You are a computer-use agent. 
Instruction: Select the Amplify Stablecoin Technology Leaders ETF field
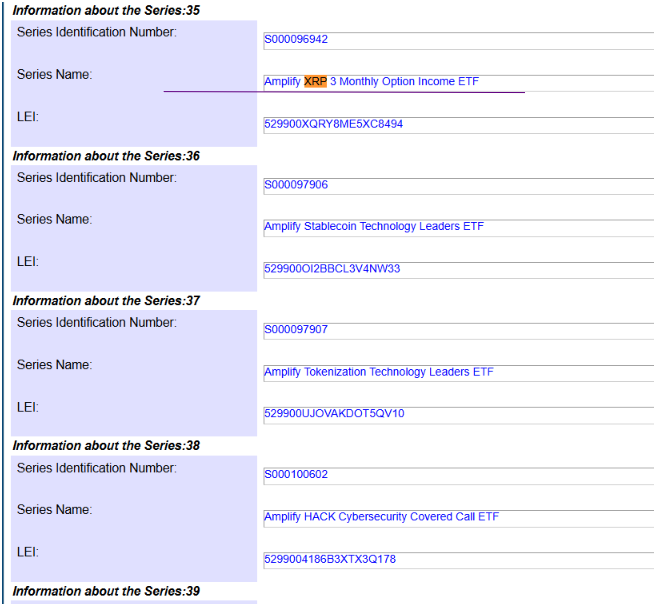click(x=459, y=228)
